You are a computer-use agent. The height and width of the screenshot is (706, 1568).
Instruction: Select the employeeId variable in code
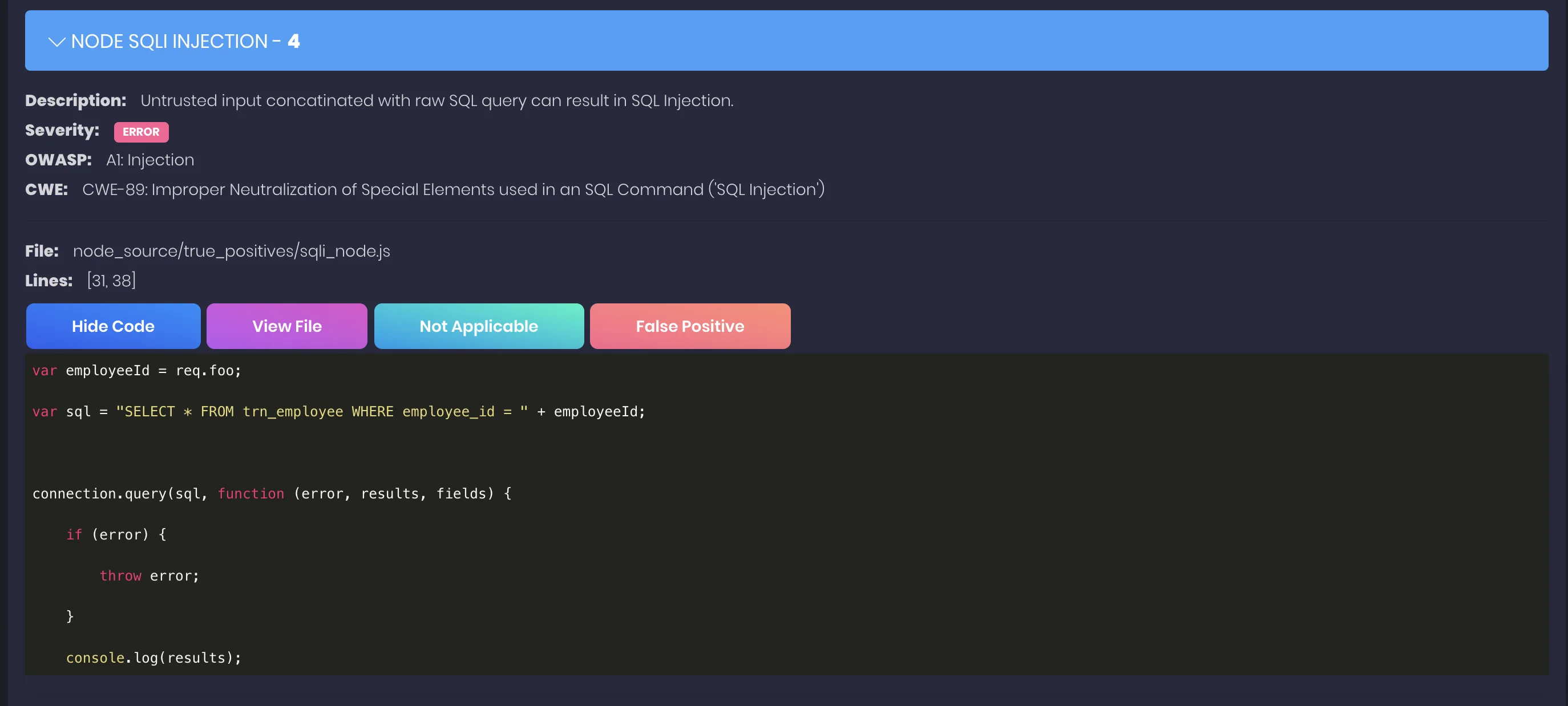pyautogui.click(x=107, y=370)
